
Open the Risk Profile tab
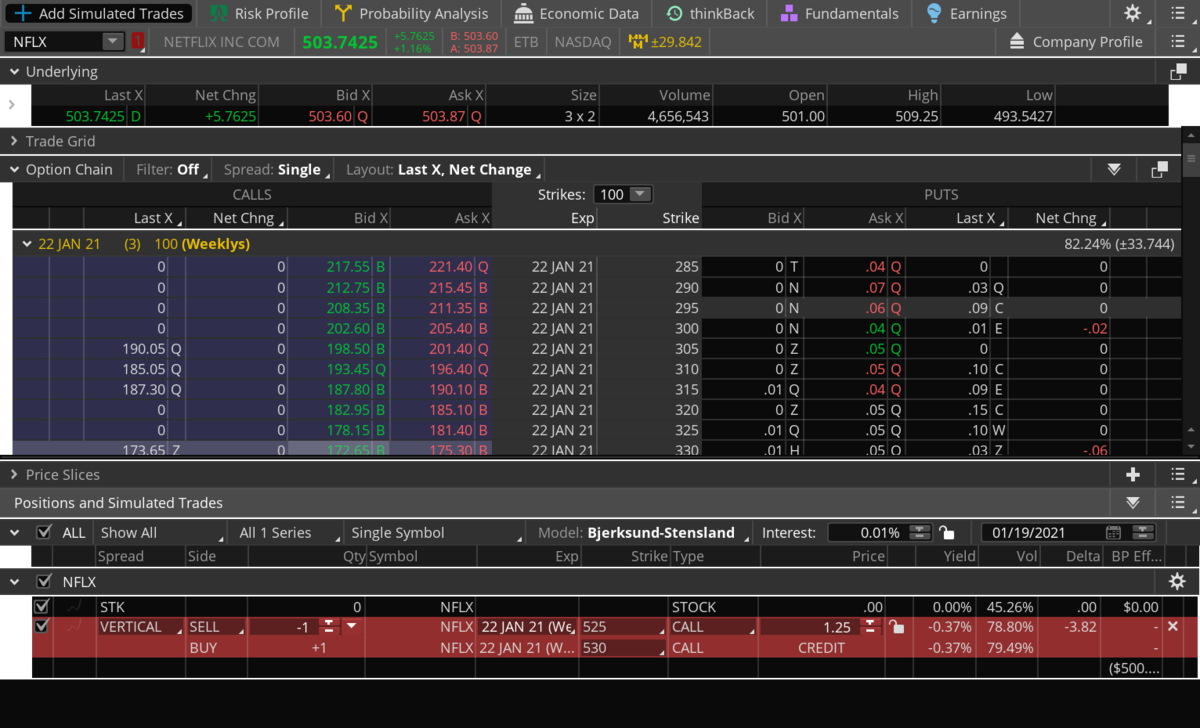tap(259, 13)
